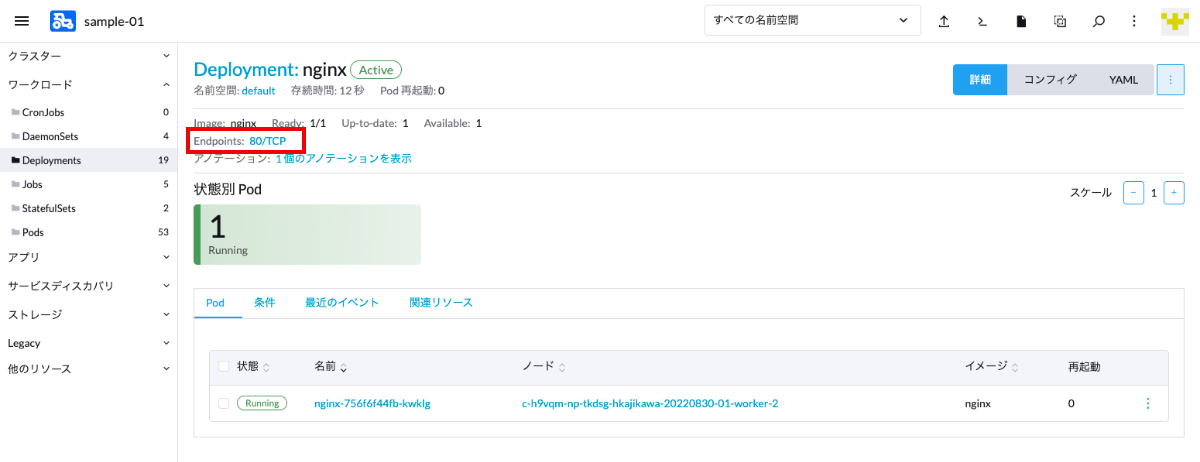This screenshot has height=462, width=1200.
Task: Open the すべての名前空間 namespace dropdown
Action: tap(812, 21)
